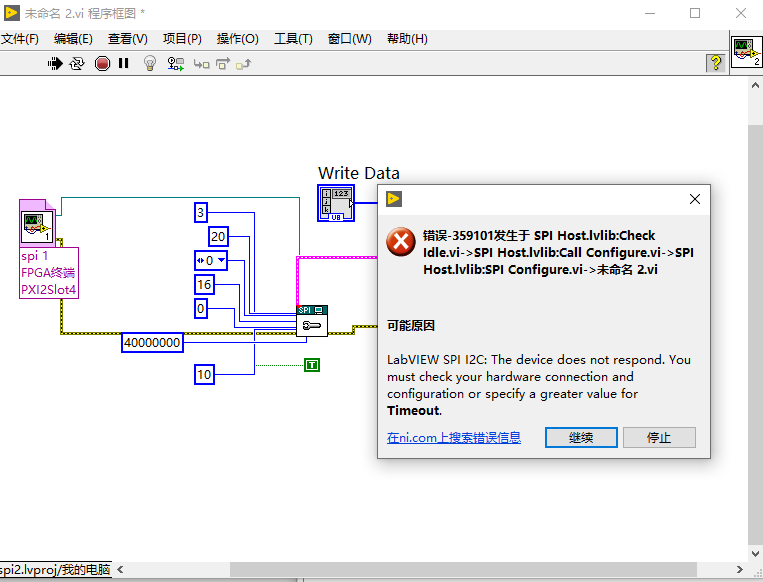Viewport: 763px width, 582px height.
Task: Select the SPI Configure VI node
Action: pyautogui.click(x=312, y=321)
